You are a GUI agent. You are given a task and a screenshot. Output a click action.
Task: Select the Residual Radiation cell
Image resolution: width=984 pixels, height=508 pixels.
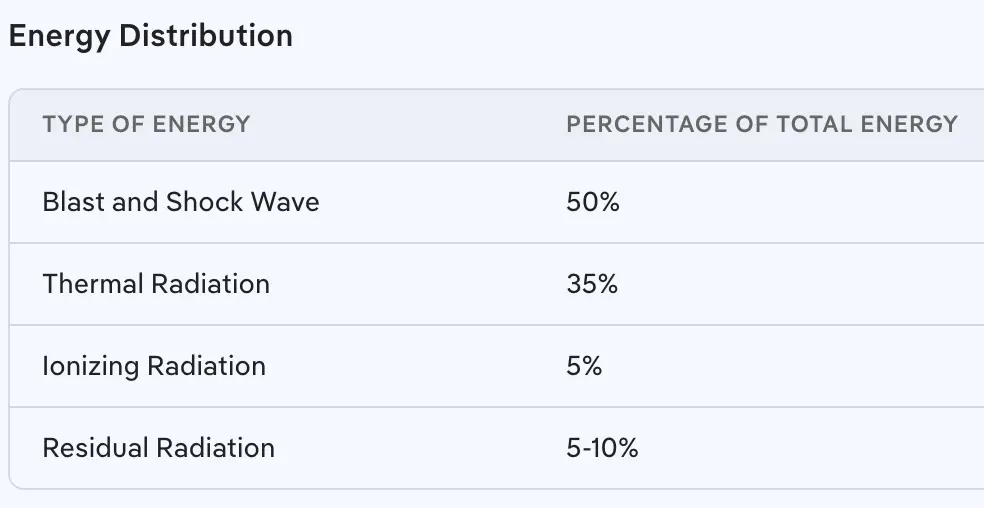(158, 448)
